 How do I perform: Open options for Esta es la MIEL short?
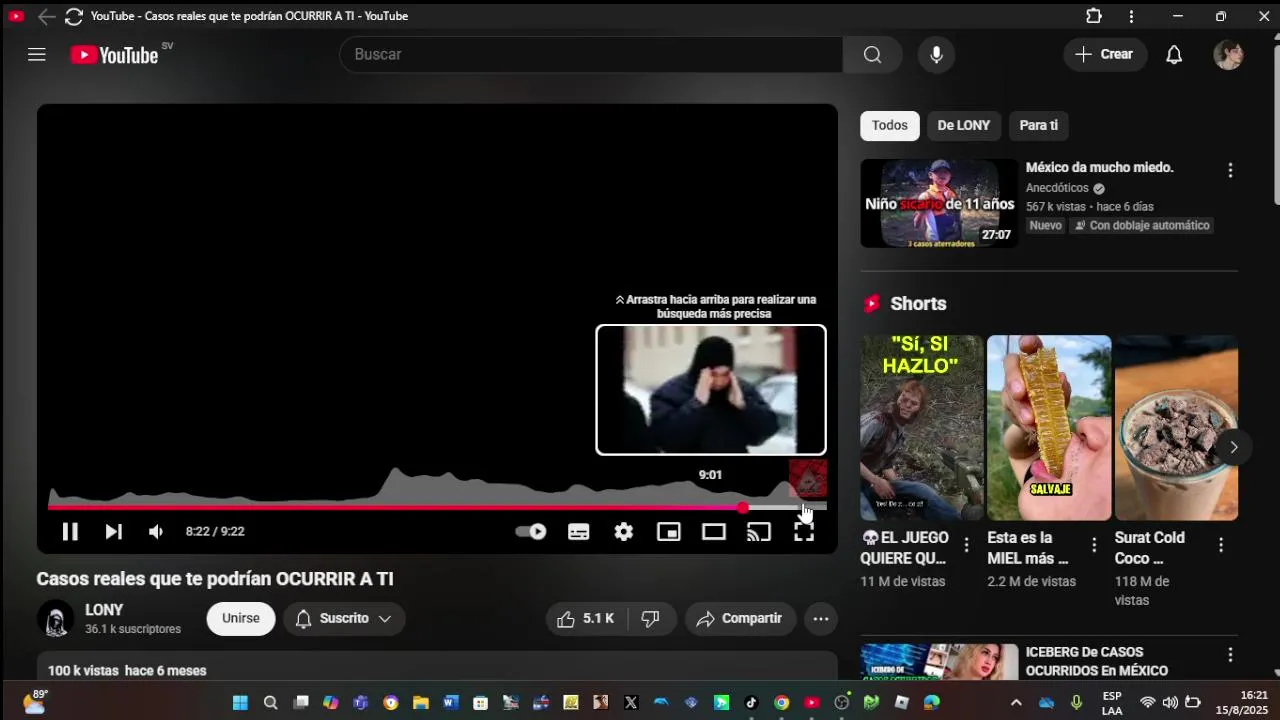coord(1094,545)
